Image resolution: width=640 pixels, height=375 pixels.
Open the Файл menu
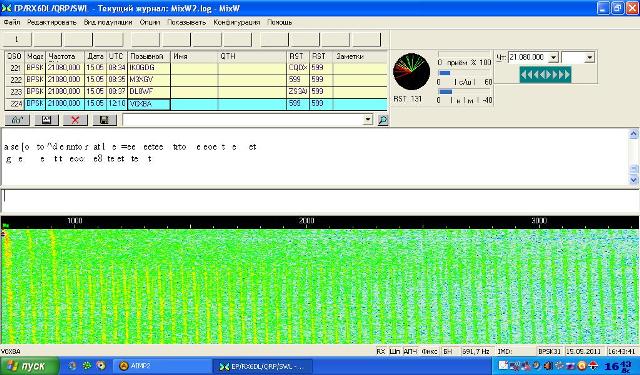click(11, 22)
